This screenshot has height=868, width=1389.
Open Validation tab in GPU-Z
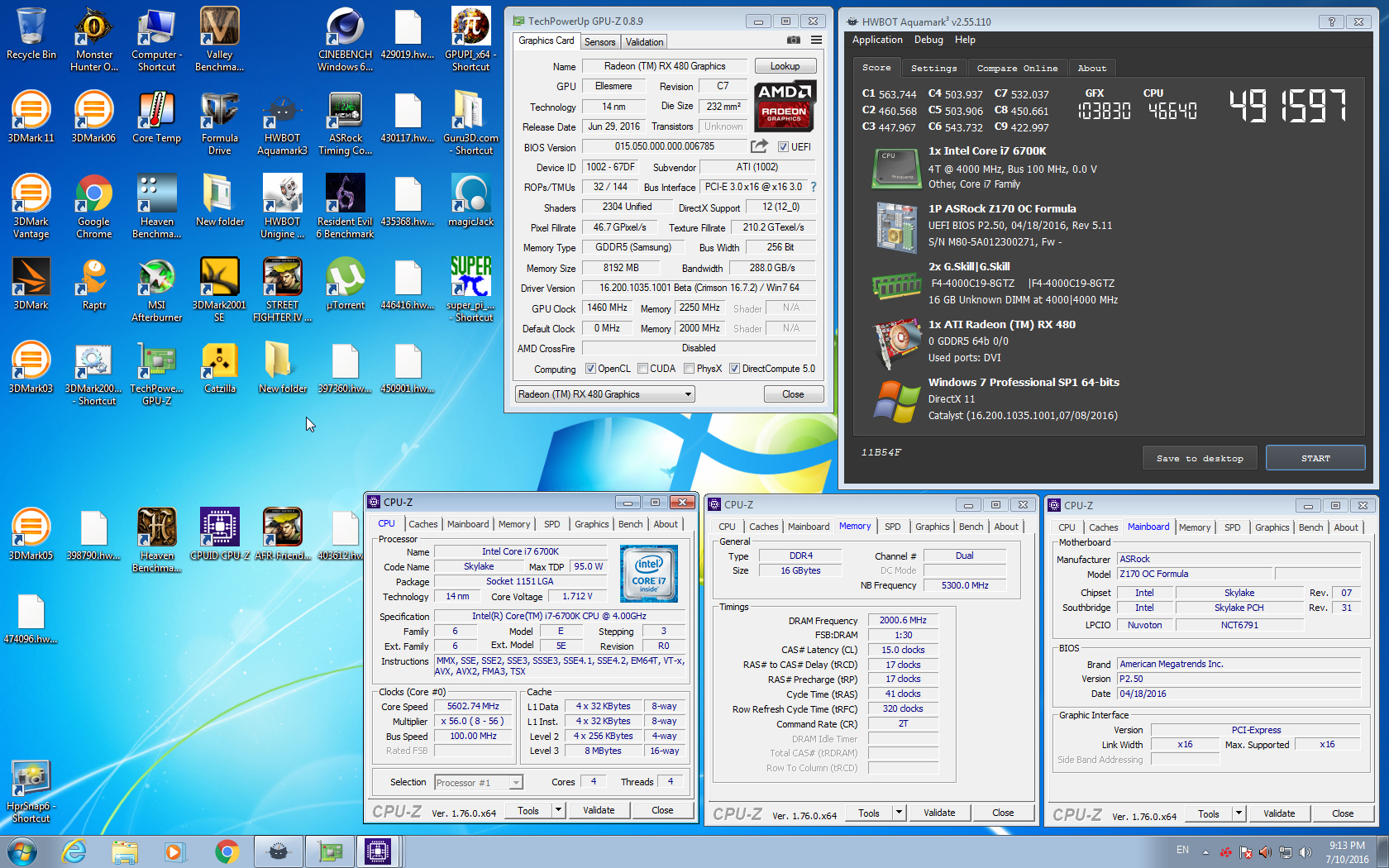point(644,42)
